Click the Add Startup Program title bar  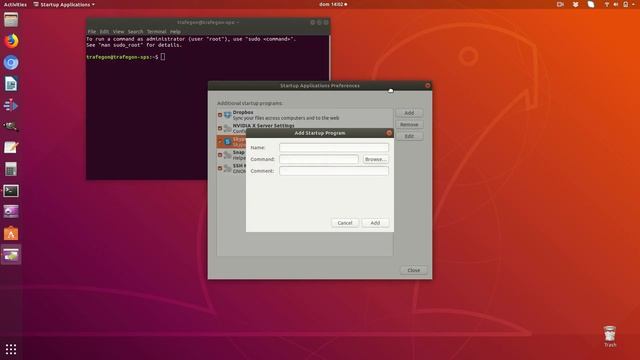click(320, 133)
